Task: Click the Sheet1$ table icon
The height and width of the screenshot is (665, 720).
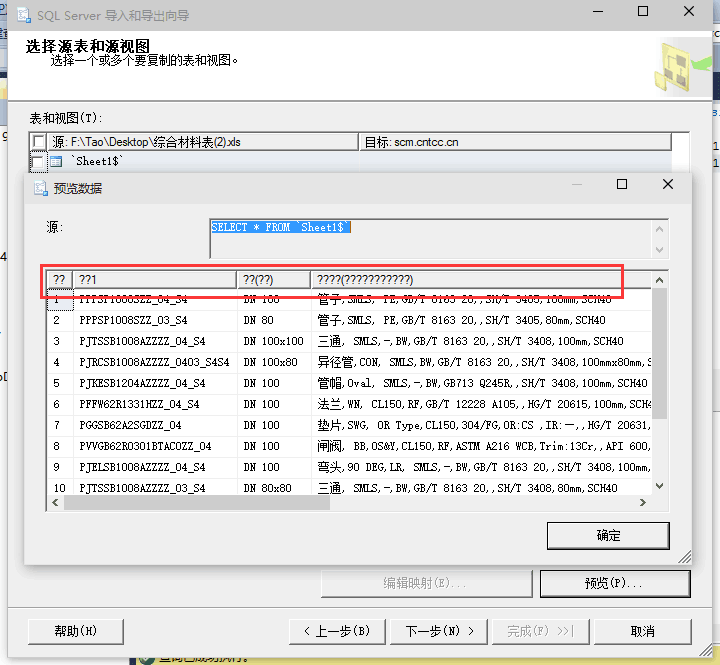Action: coord(56,162)
